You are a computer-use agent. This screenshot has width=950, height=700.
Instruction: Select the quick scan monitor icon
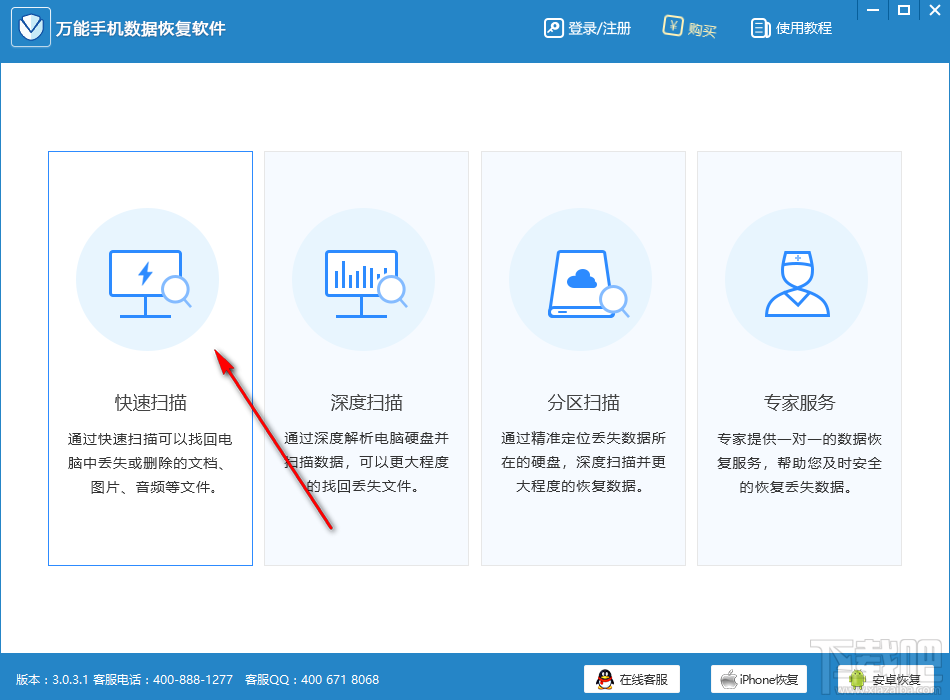[x=148, y=279]
